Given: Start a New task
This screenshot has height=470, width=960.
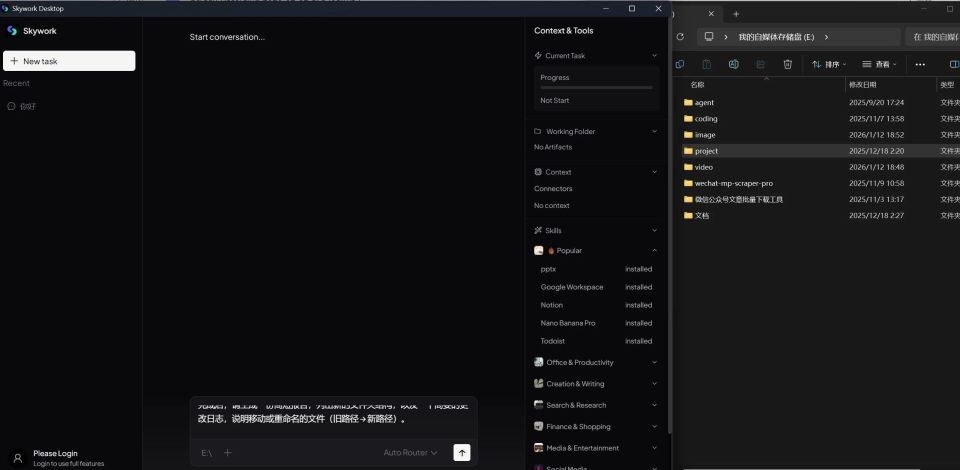Looking at the screenshot, I should (x=69, y=61).
